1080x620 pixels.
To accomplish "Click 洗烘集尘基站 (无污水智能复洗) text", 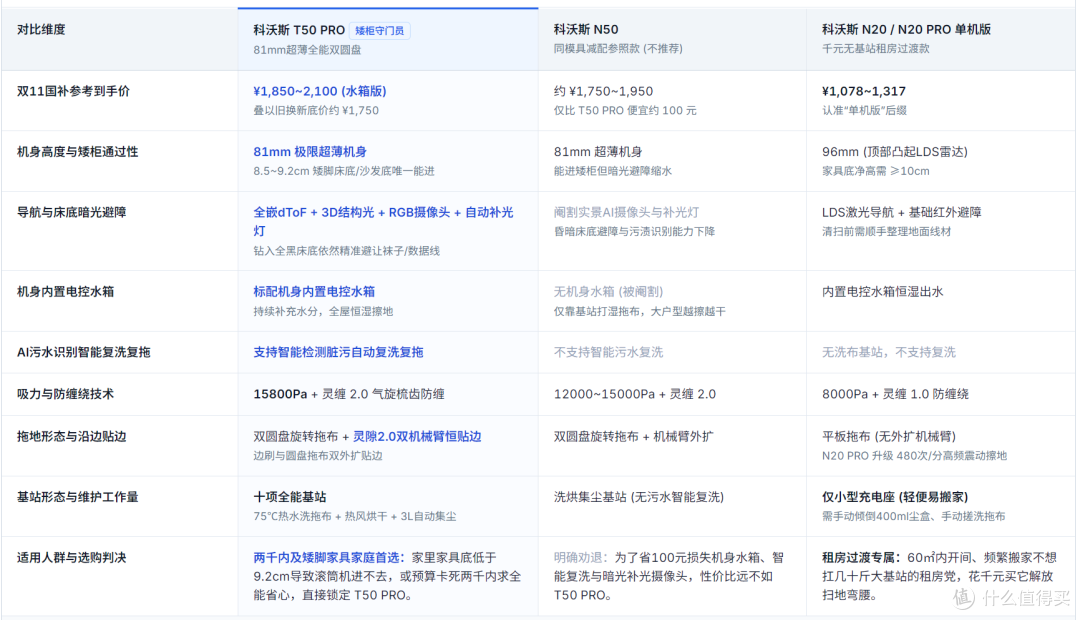I will tap(639, 497).
